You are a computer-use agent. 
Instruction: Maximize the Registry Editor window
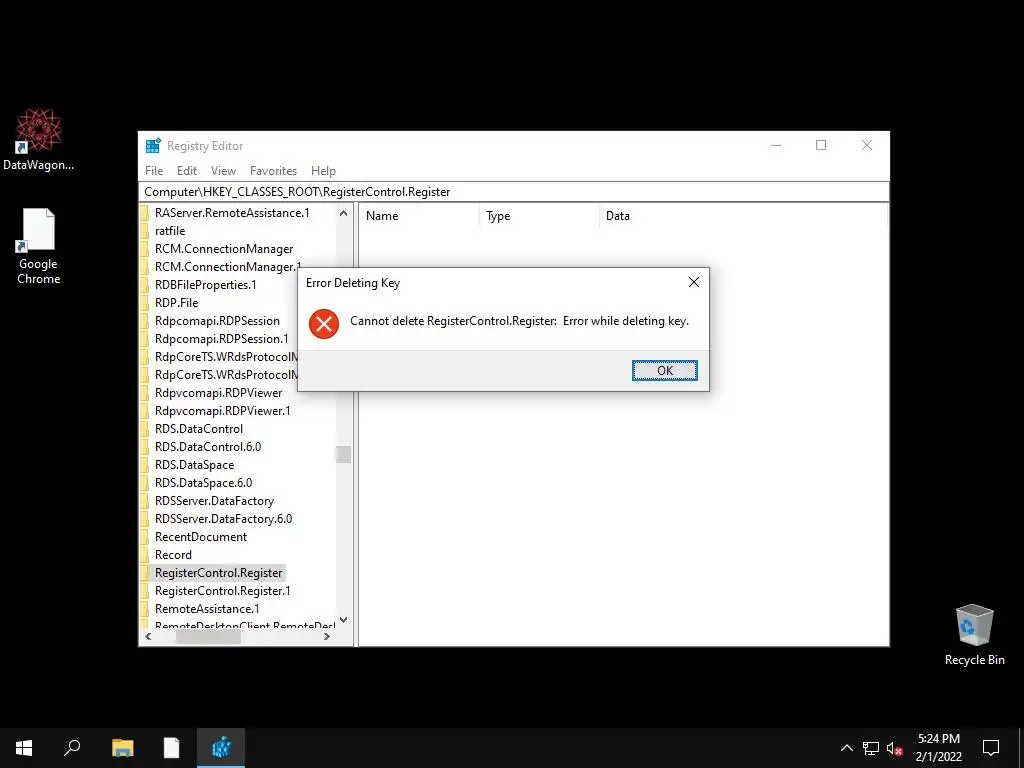(x=821, y=145)
